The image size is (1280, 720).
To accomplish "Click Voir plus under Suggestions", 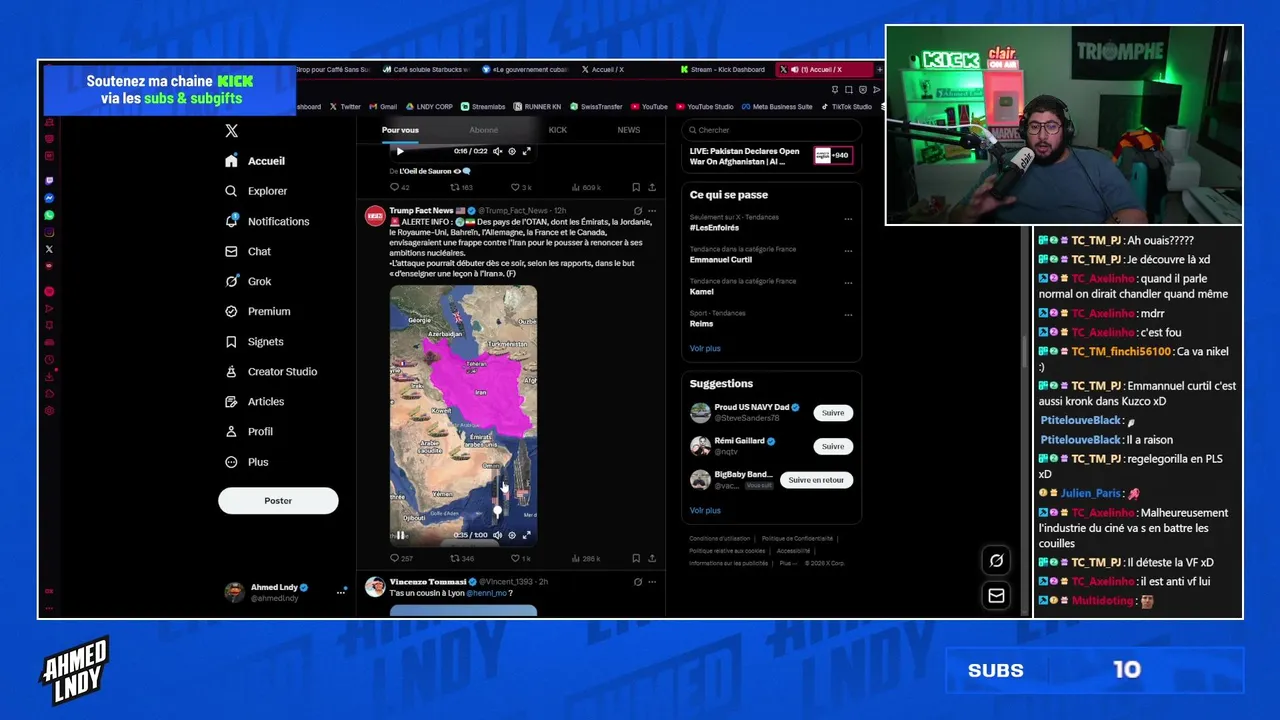I will pos(705,510).
